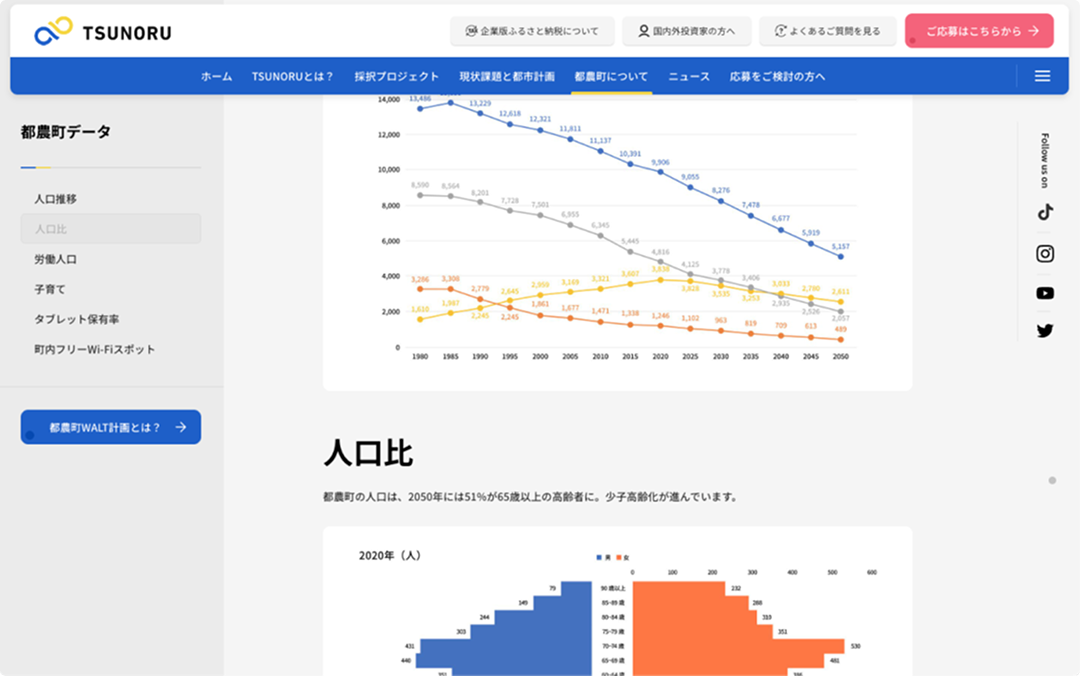Click the population description sentence about 2050年
1080x676 pixels.
tap(532, 497)
